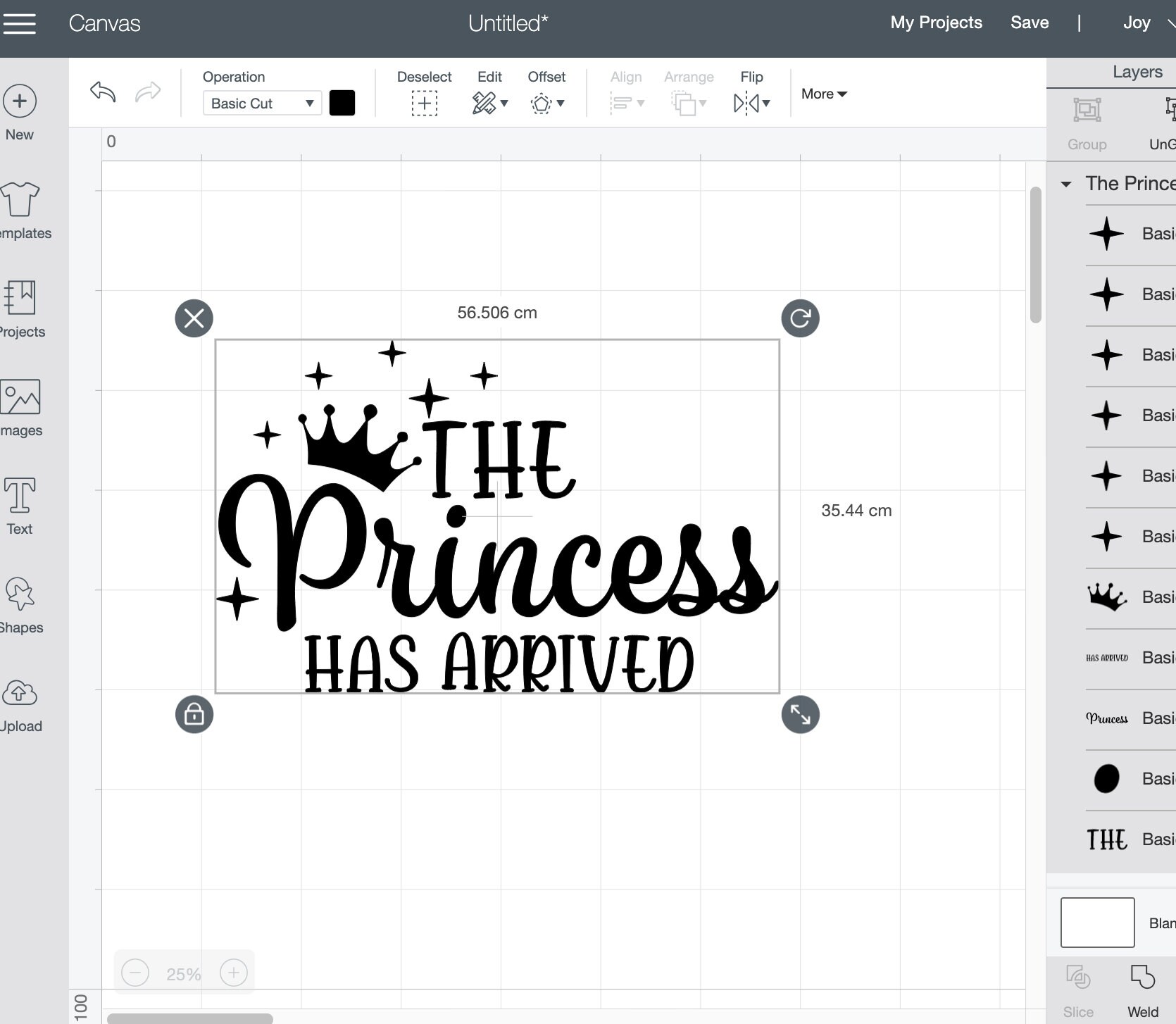Click the Slice icon
The width and height of the screenshot is (1176, 1024).
[x=1078, y=978]
